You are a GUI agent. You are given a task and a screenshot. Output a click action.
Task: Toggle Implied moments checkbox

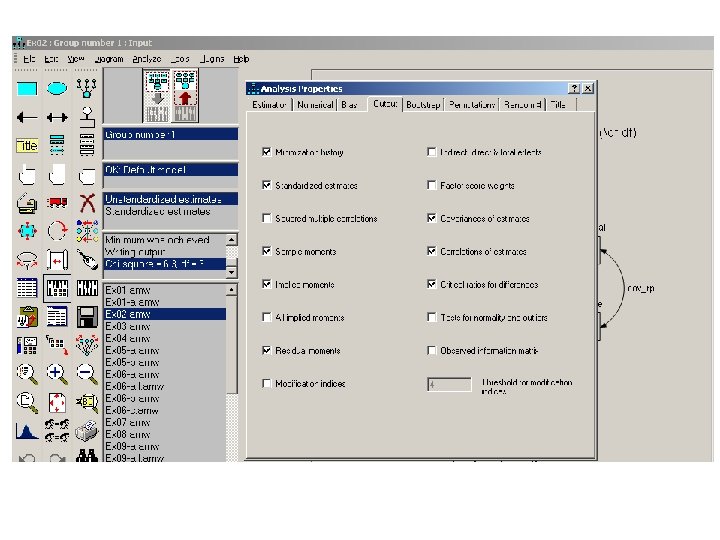tap(266, 284)
